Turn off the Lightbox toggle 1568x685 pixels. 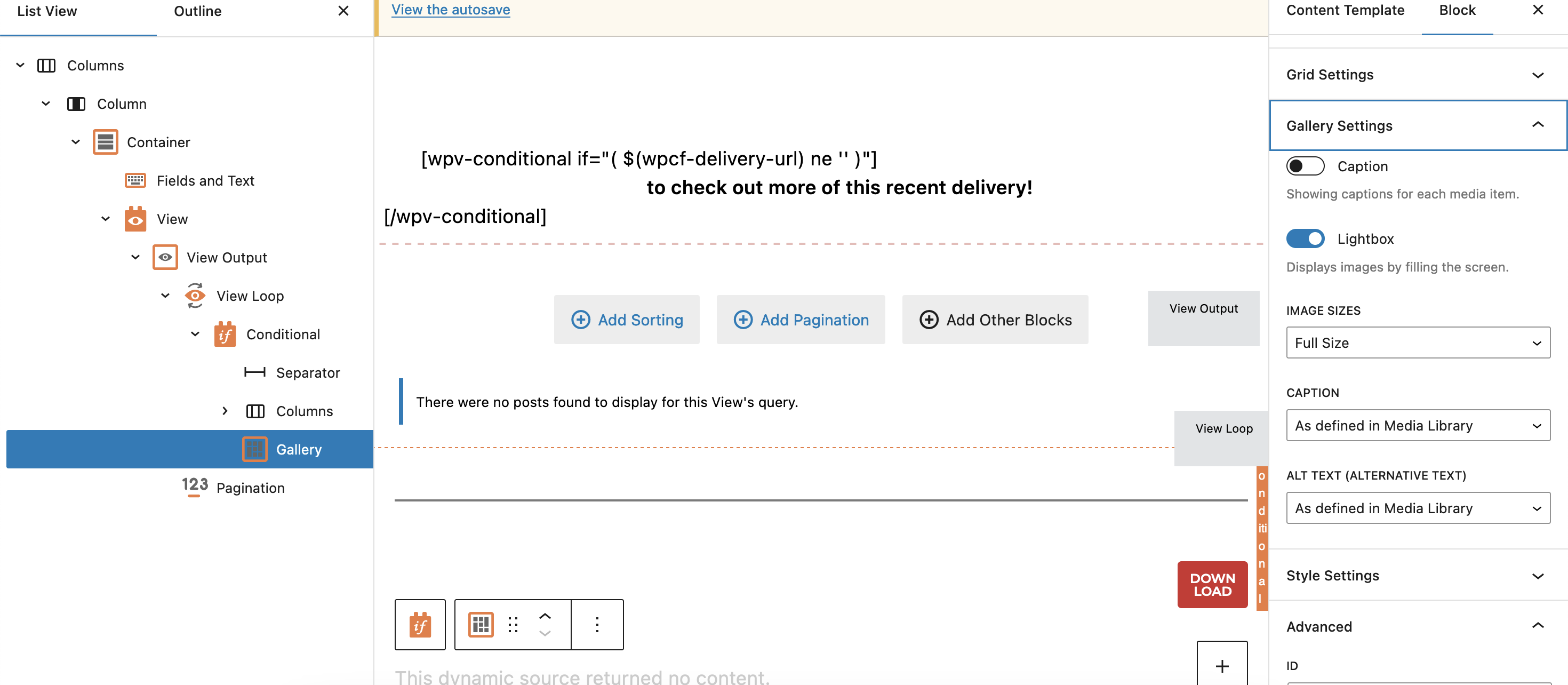click(x=1305, y=238)
